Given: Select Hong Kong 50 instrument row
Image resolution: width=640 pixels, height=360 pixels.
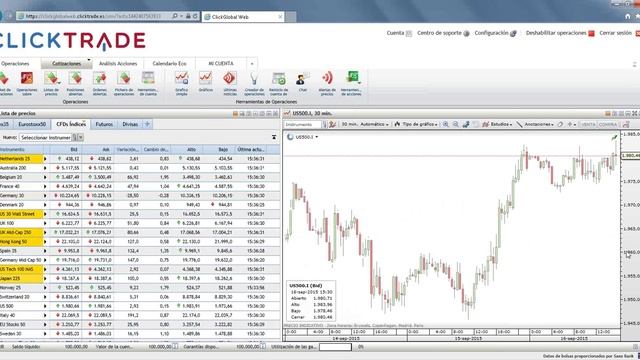Looking at the screenshot, I should tap(140, 242).
